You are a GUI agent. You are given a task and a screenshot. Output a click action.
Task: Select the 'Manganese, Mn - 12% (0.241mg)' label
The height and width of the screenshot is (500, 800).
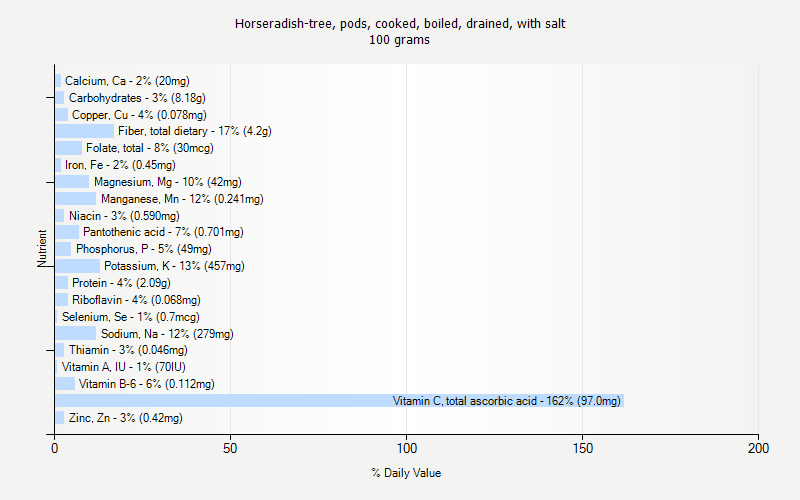[182, 198]
